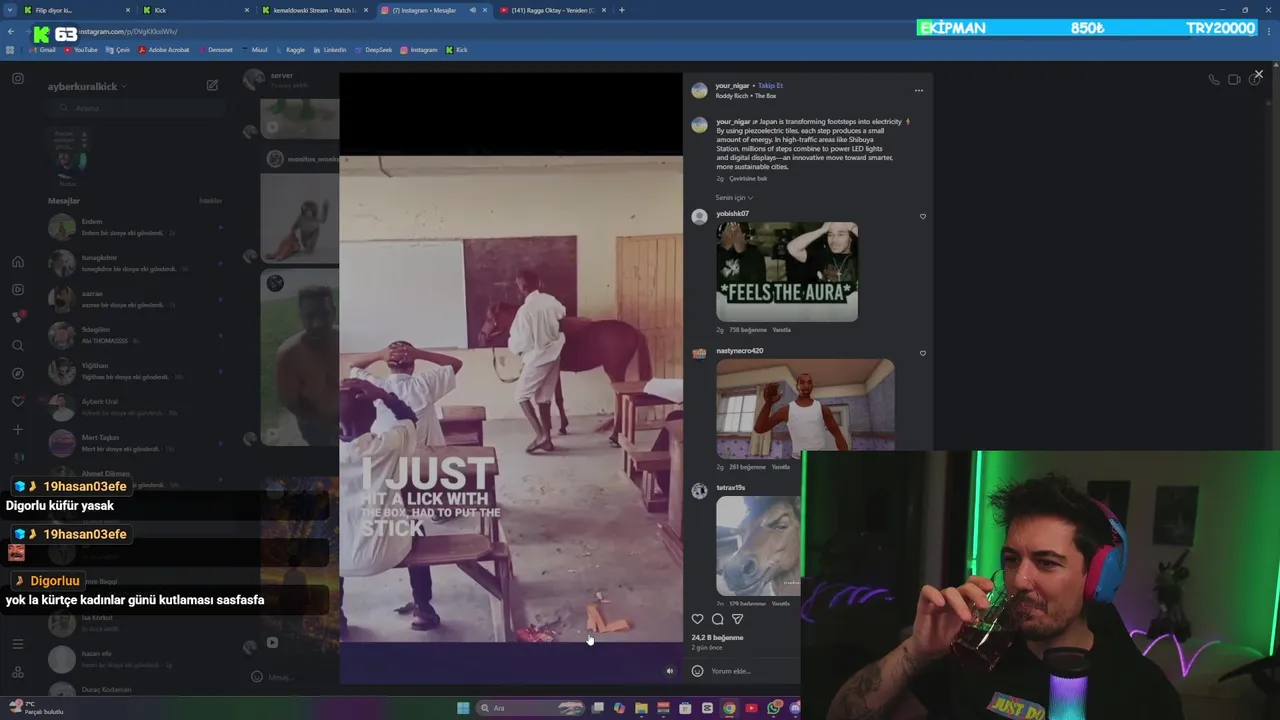
Task: Switch to the Kick browser tab
Action: coord(195,10)
